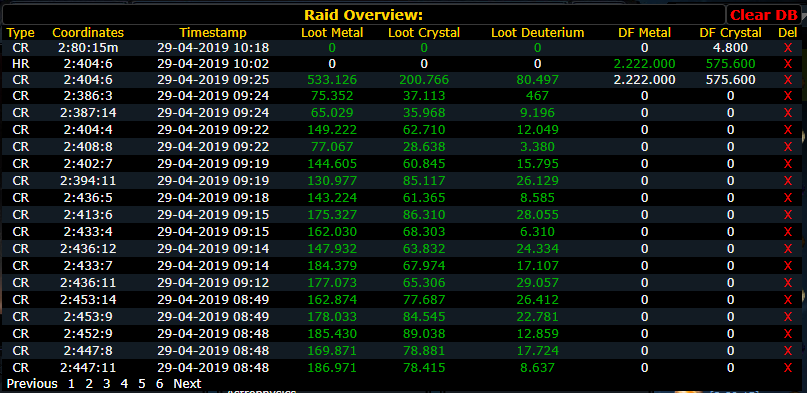Delete the HR 2:404:6 row
Image resolution: width=807 pixels, height=393 pixels.
(x=787, y=64)
